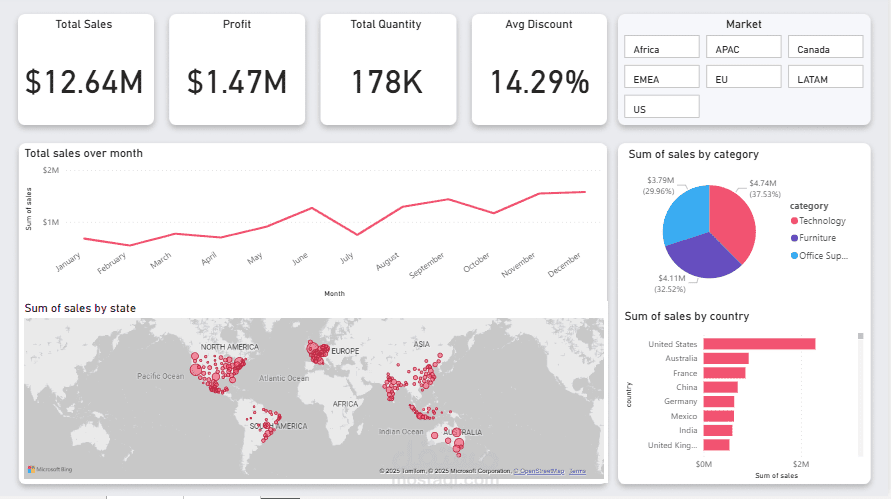The height and width of the screenshot is (499, 891).
Task: Select the EMEA market button
Action: point(661,77)
